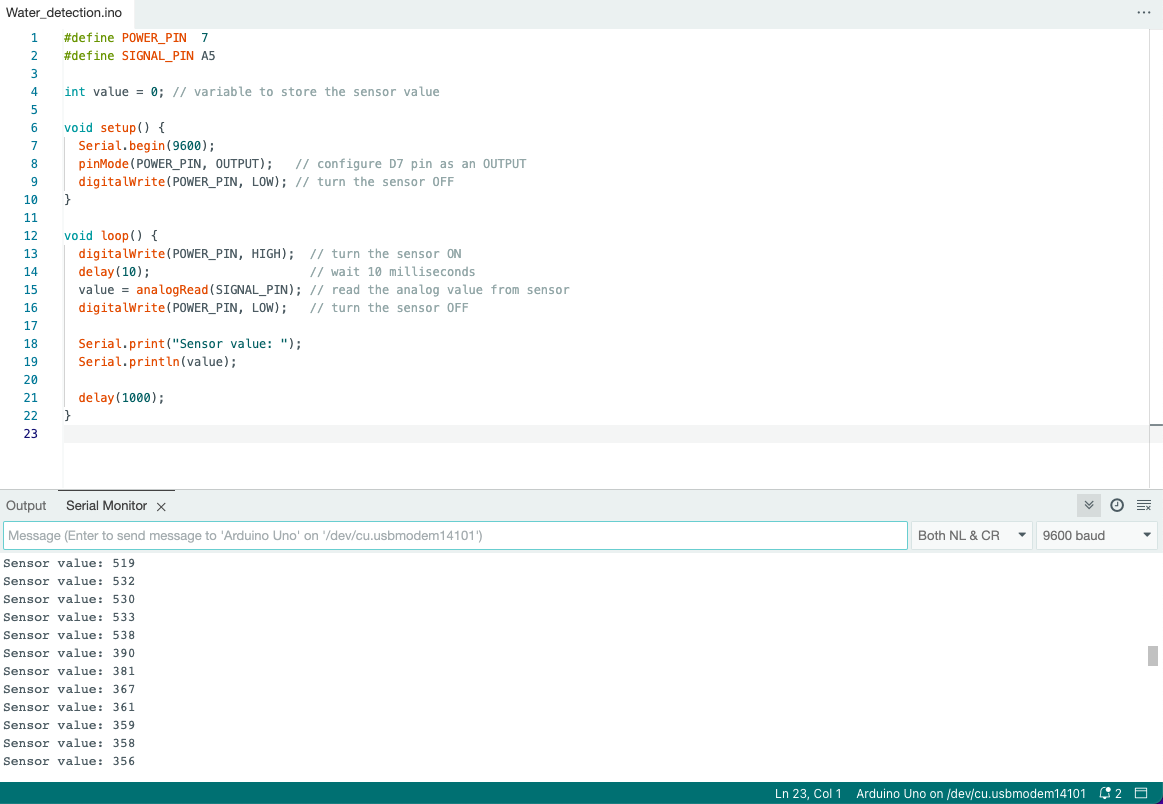Click the 'delay(1000);' statement

(x=122, y=398)
